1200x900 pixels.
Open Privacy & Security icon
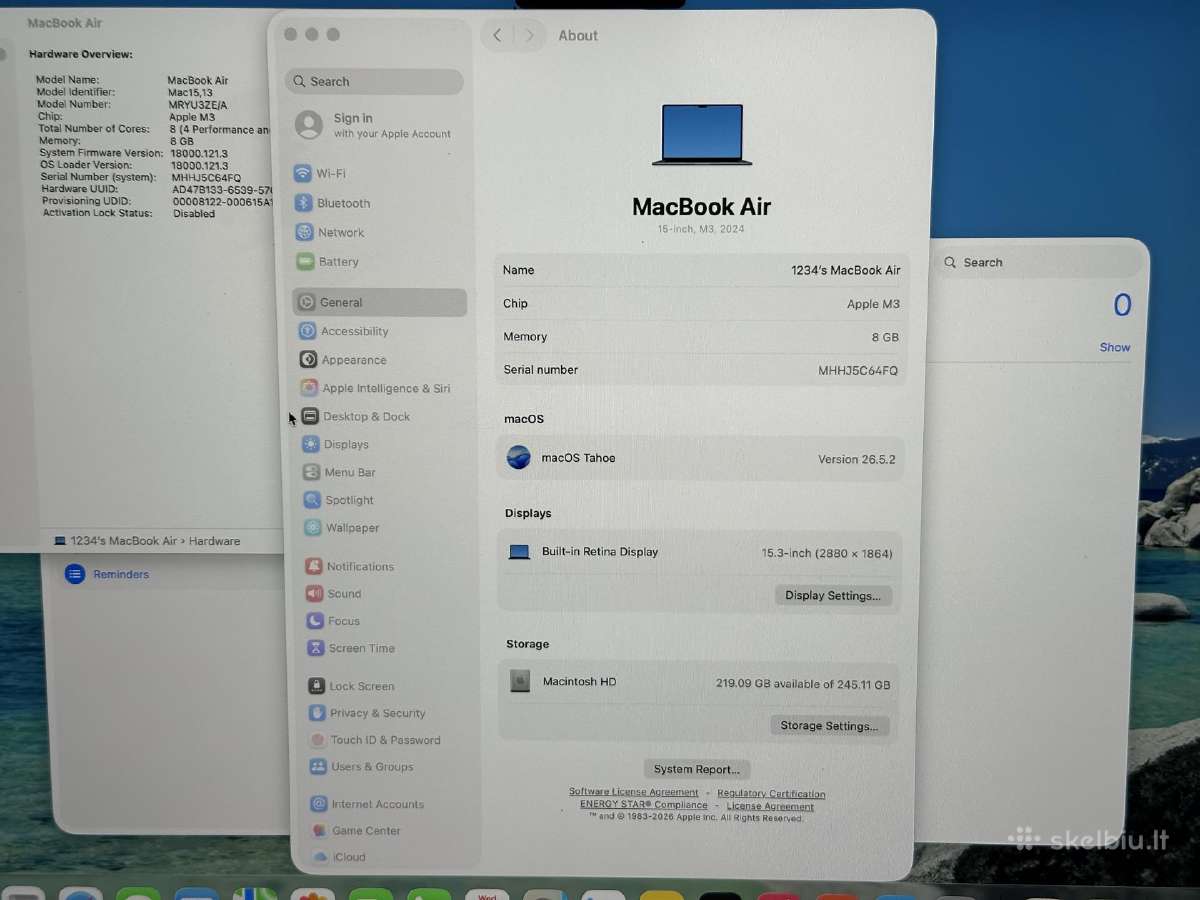point(317,713)
